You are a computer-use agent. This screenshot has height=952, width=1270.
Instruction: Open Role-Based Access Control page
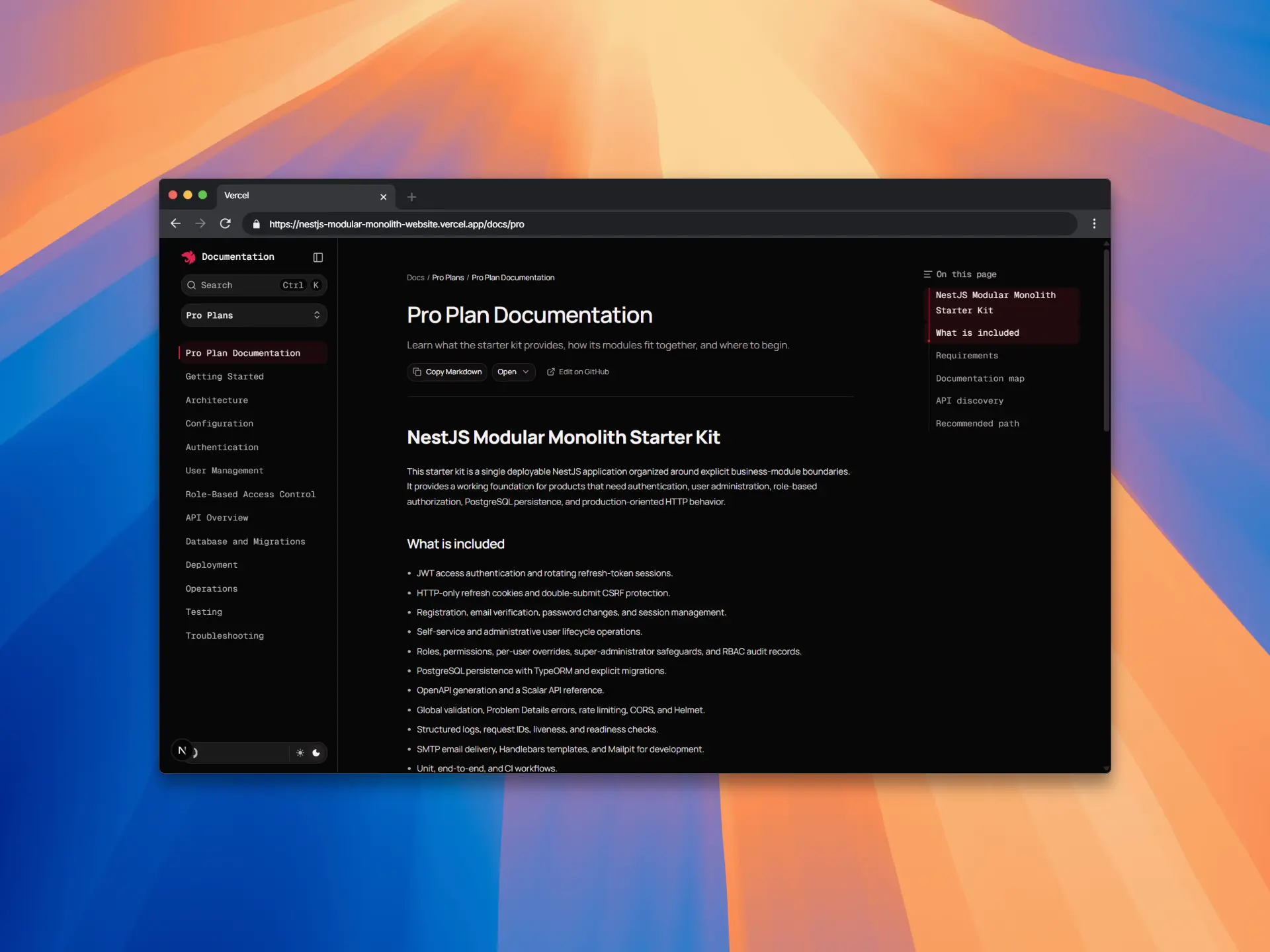click(250, 495)
